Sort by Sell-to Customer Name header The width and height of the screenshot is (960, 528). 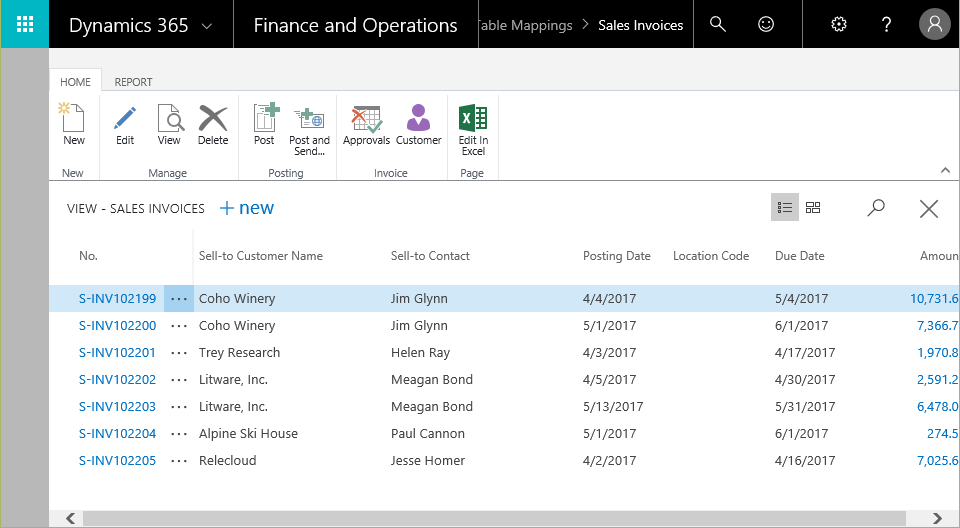click(261, 256)
